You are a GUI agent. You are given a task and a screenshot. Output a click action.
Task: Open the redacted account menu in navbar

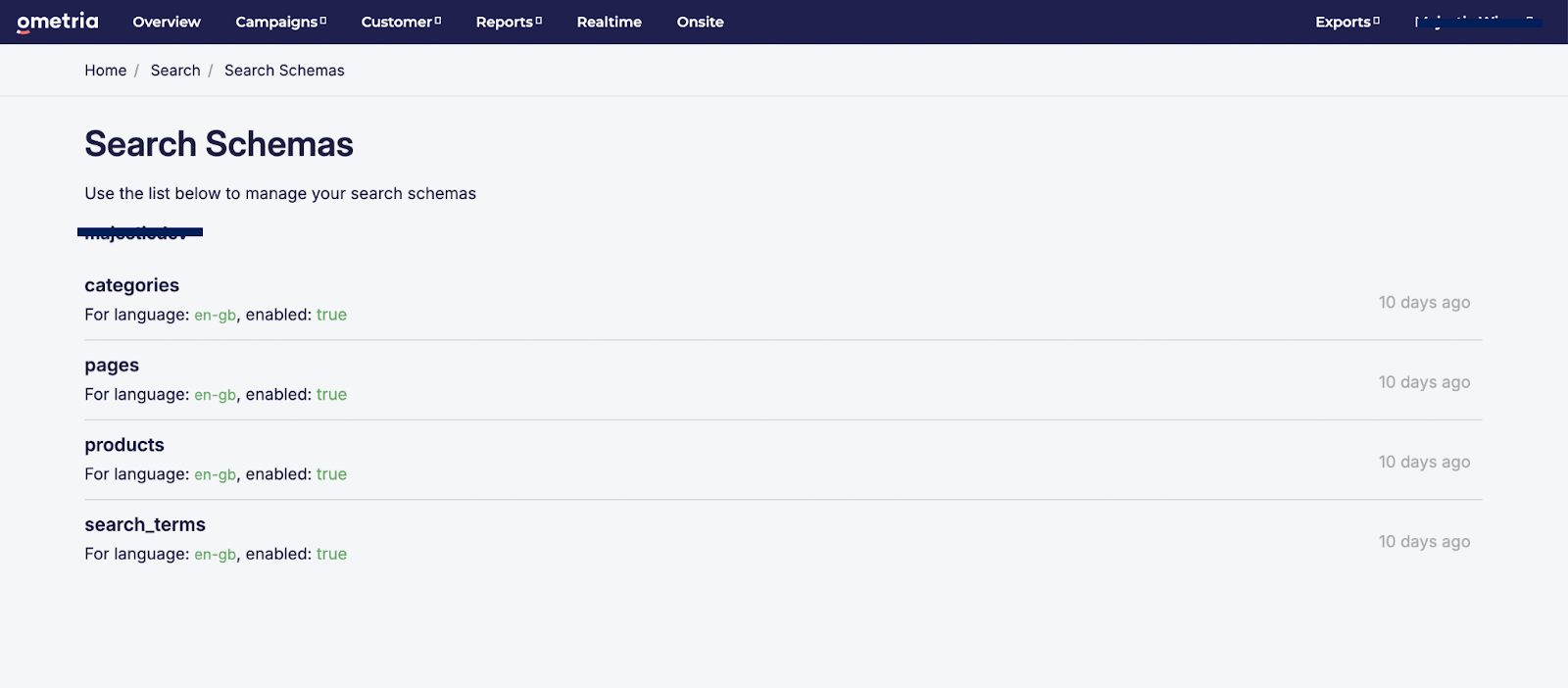pyautogui.click(x=1477, y=22)
